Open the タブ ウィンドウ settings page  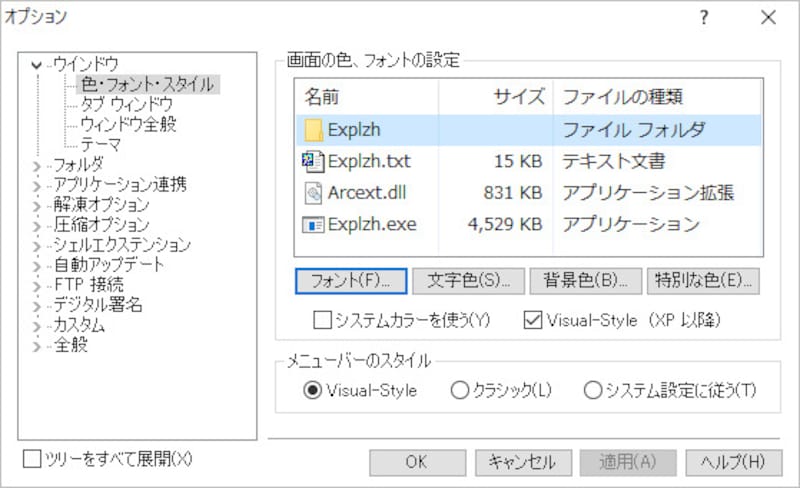click(x=127, y=104)
